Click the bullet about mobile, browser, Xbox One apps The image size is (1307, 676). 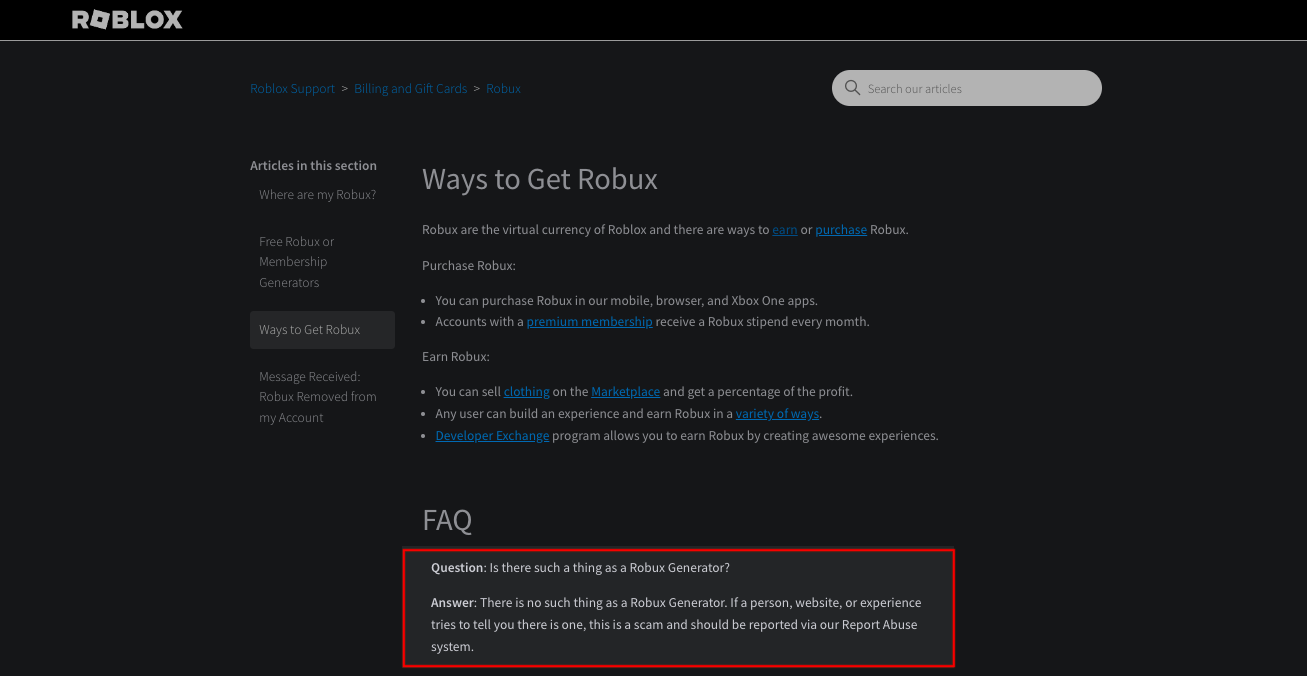coord(627,300)
